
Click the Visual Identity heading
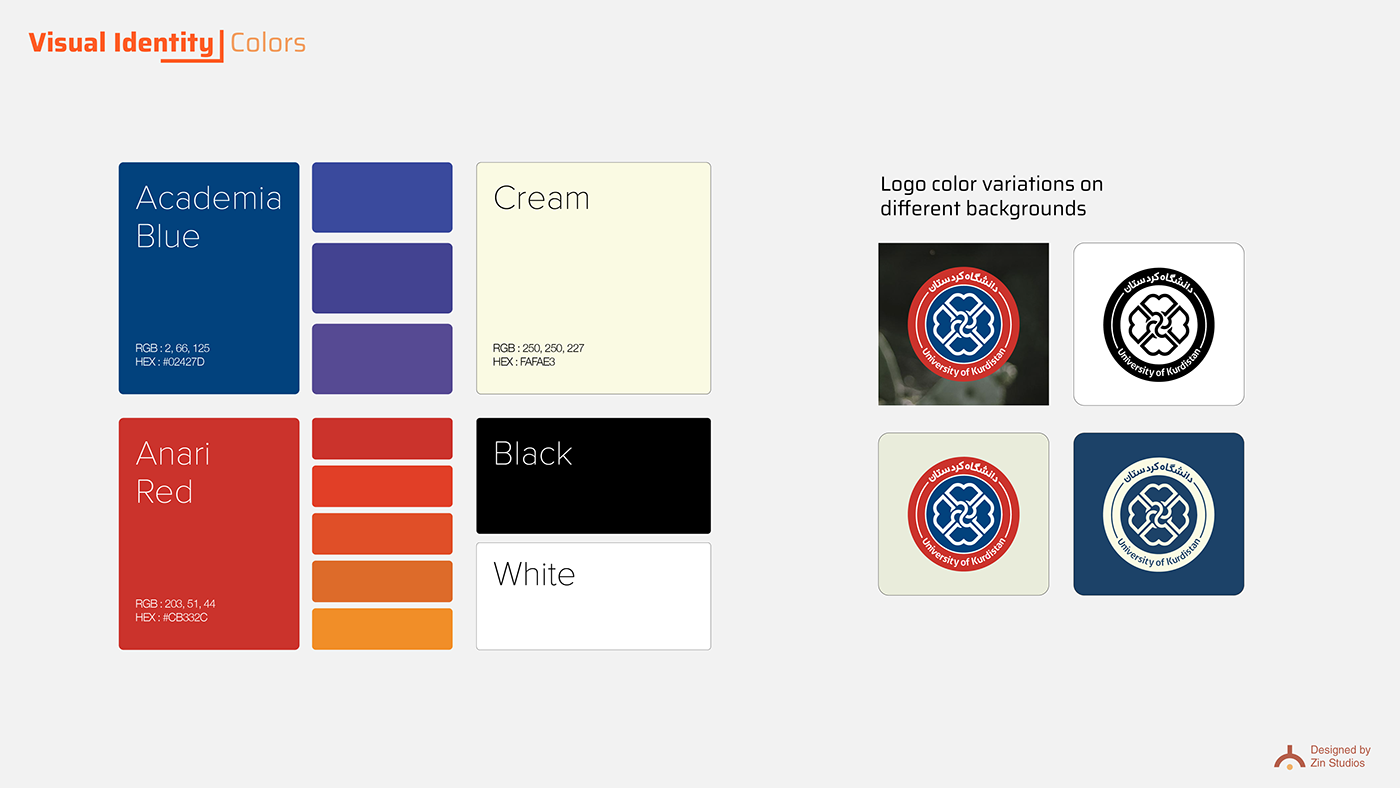(121, 43)
